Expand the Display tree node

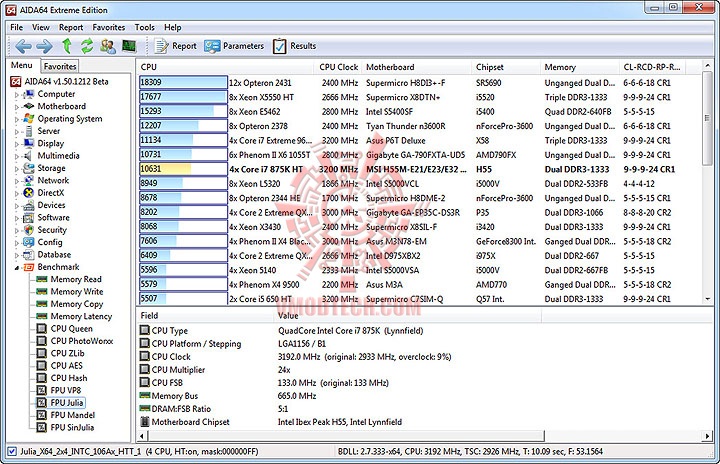point(17,144)
